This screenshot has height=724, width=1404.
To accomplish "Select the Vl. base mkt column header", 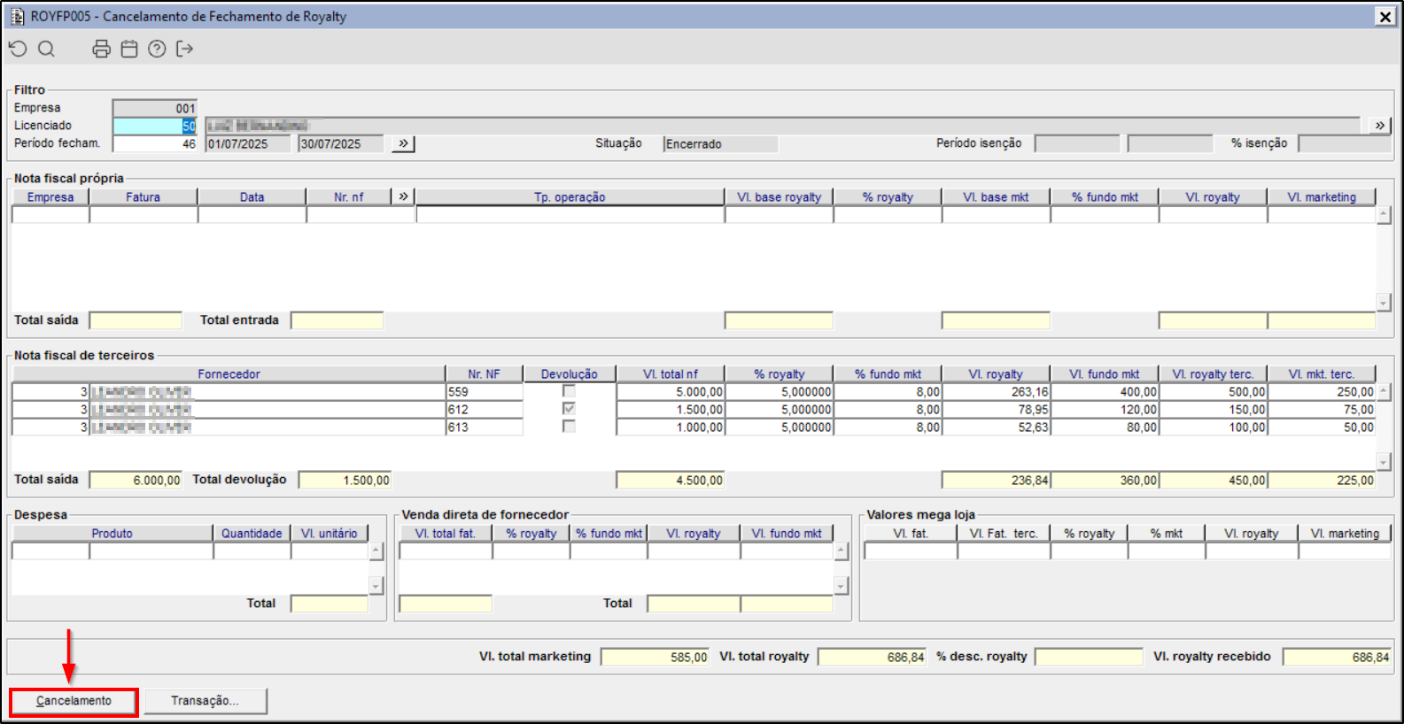I will 996,197.
